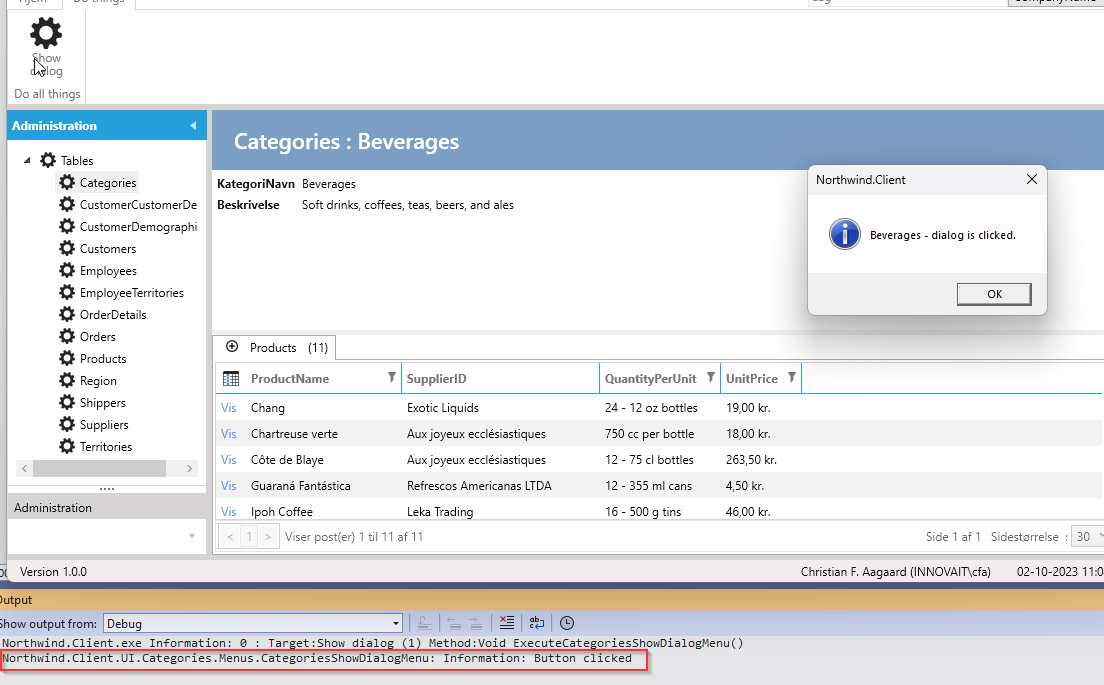Click the gear icon next to Suppliers

[x=67, y=424]
